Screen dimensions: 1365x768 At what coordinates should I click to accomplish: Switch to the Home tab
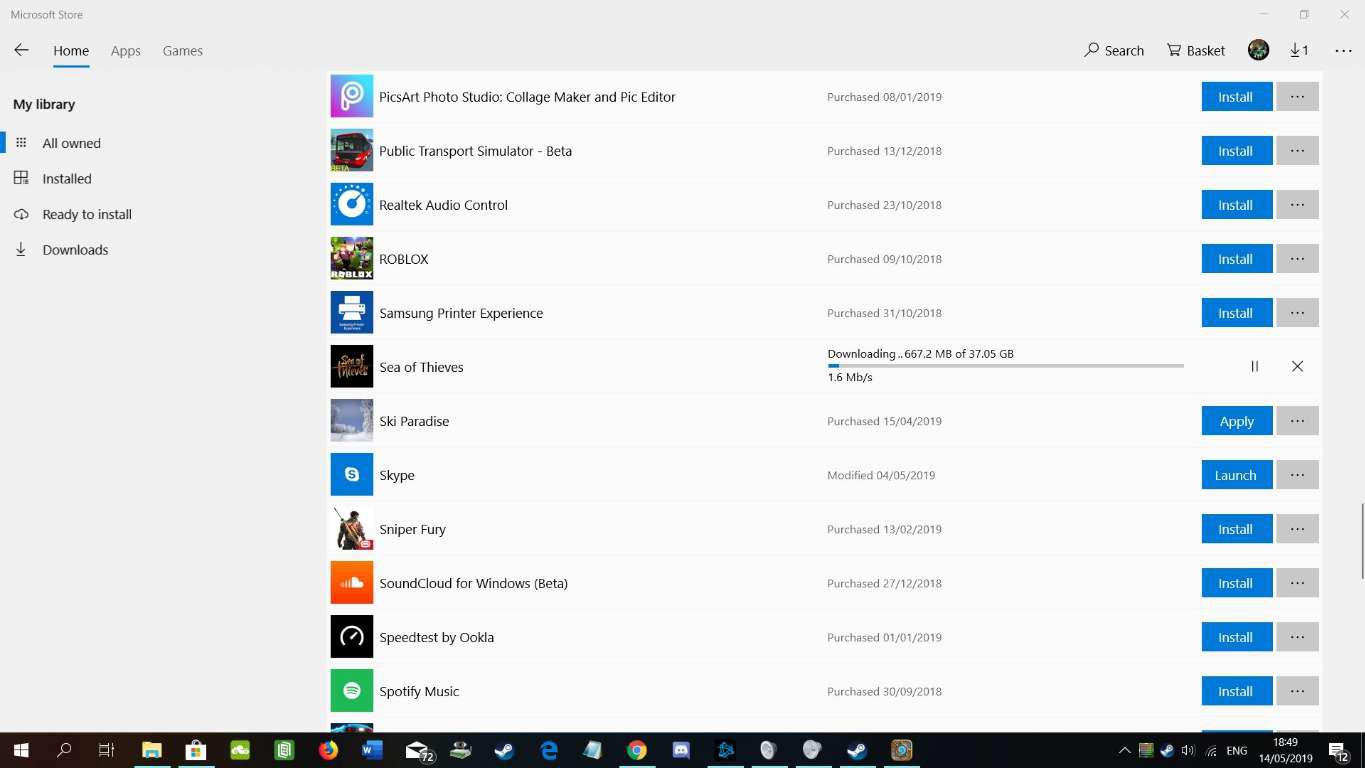pyautogui.click(x=71, y=50)
